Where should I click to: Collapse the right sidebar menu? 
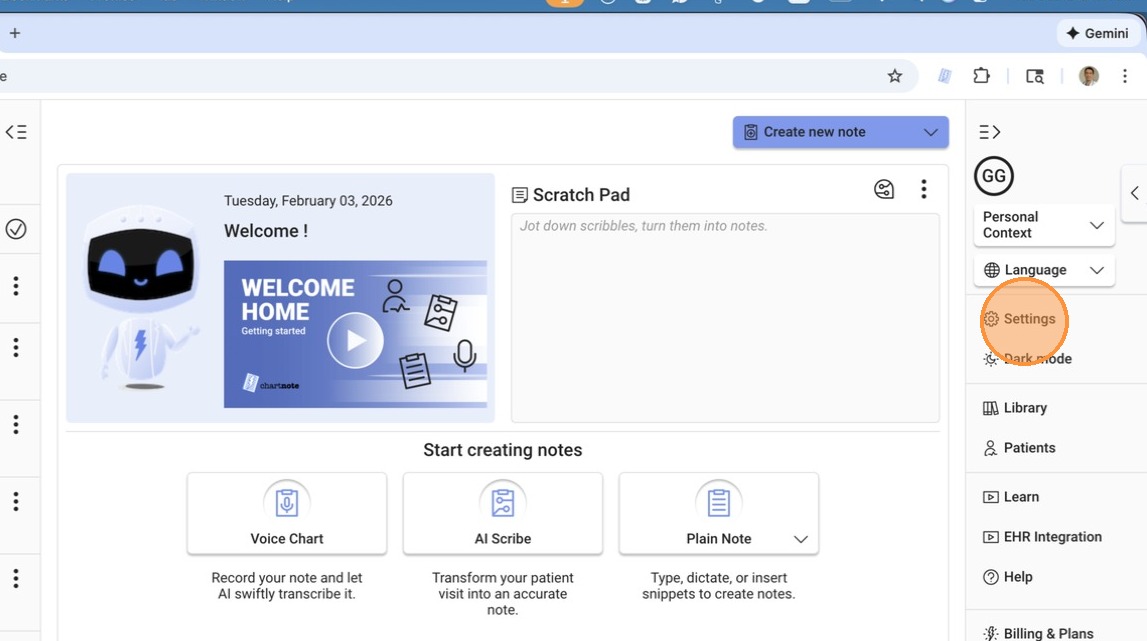click(989, 132)
